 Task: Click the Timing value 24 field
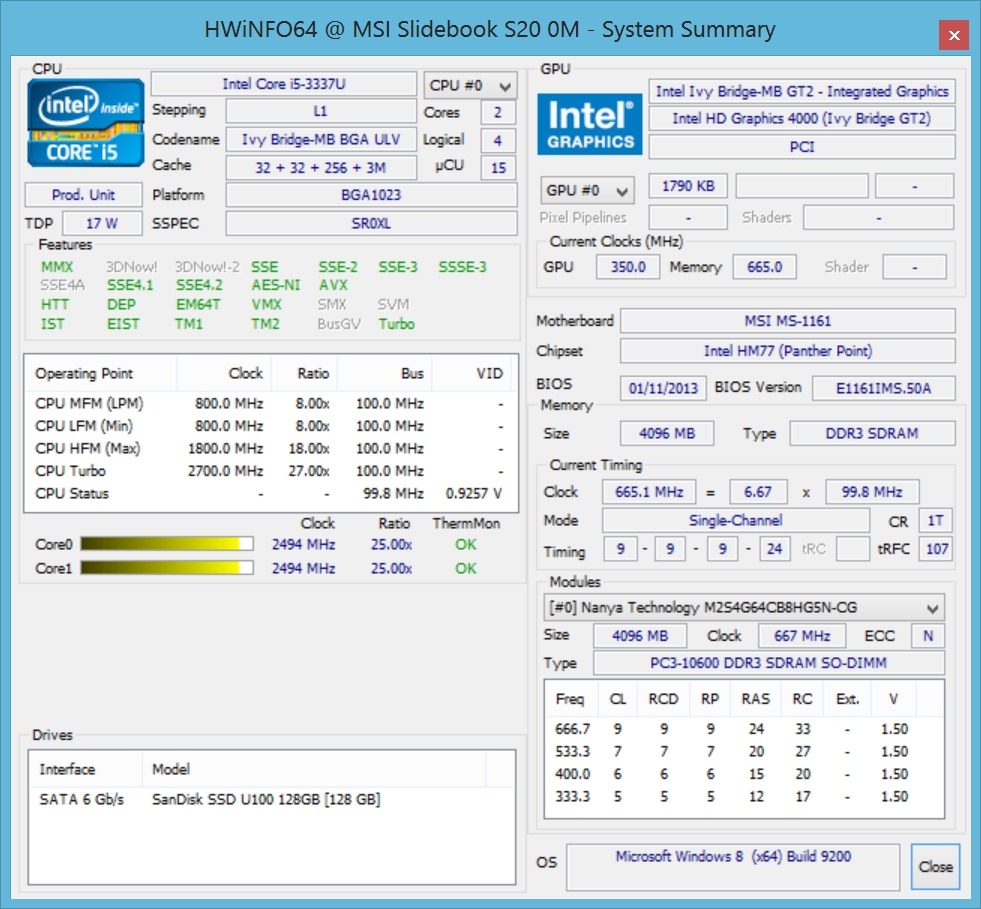[x=775, y=549]
